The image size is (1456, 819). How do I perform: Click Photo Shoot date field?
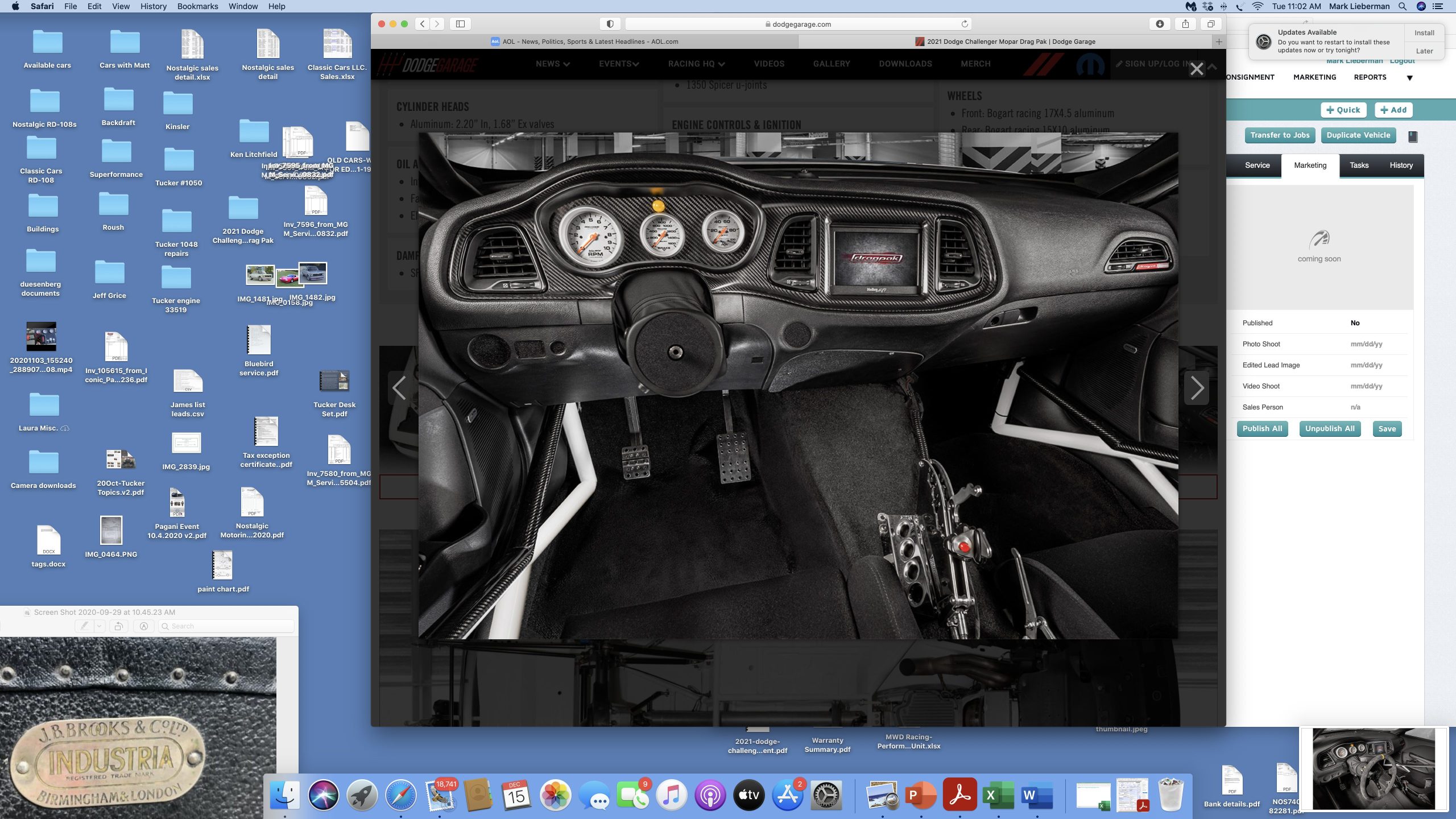tap(1366, 344)
